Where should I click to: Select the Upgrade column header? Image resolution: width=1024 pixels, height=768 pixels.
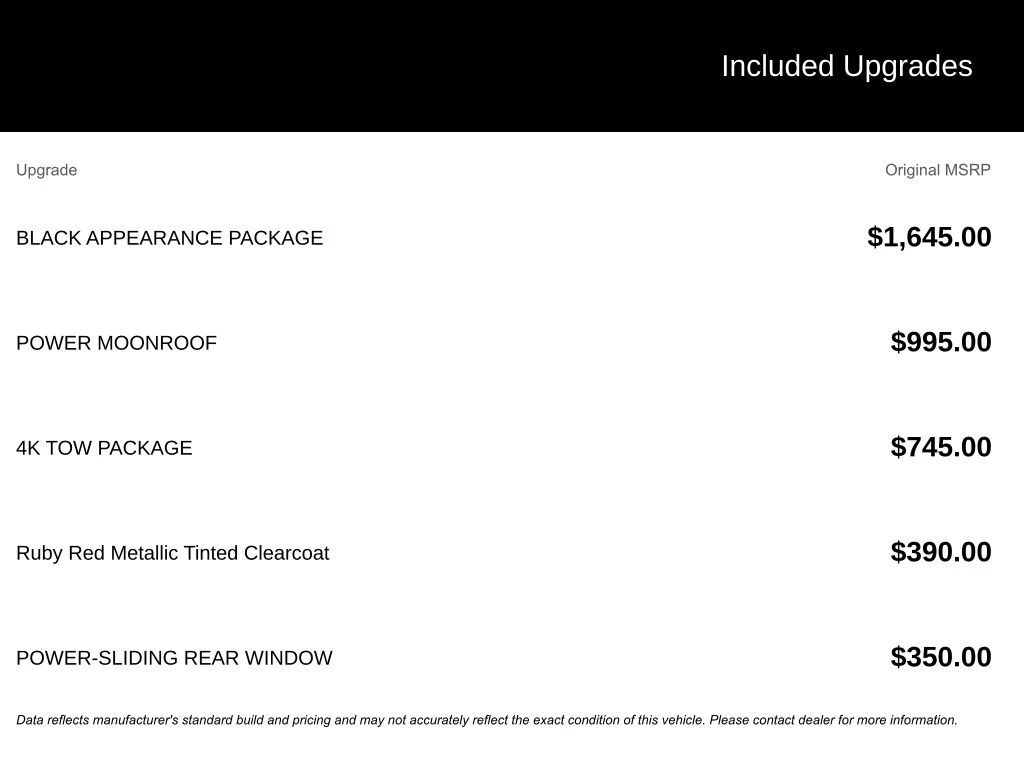pyautogui.click(x=46, y=170)
